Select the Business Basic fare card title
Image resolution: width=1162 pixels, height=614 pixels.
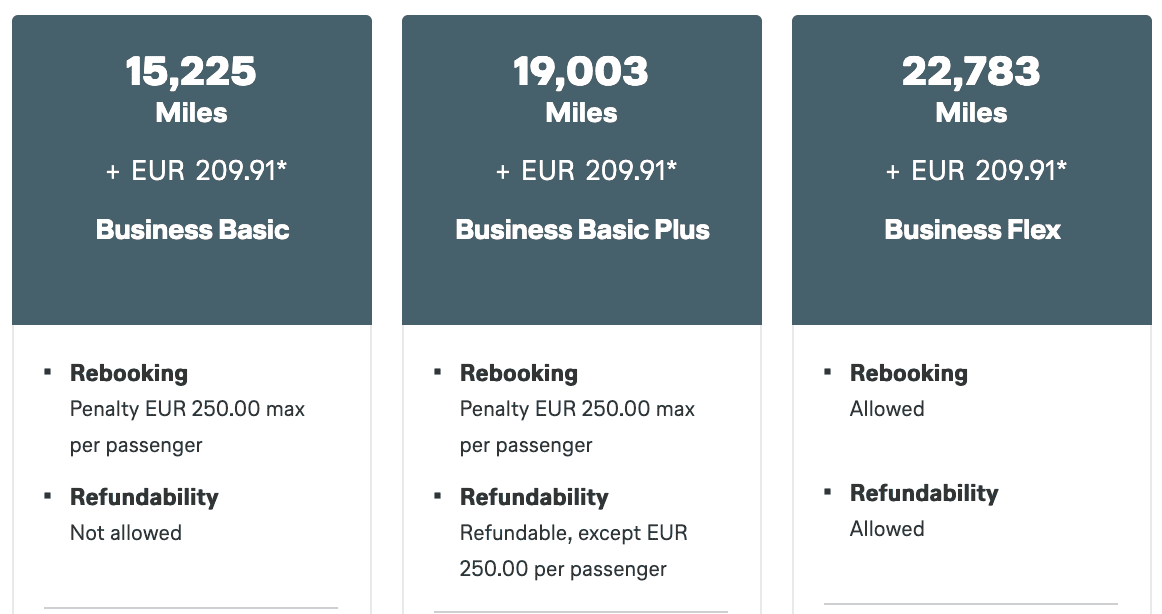tap(192, 230)
